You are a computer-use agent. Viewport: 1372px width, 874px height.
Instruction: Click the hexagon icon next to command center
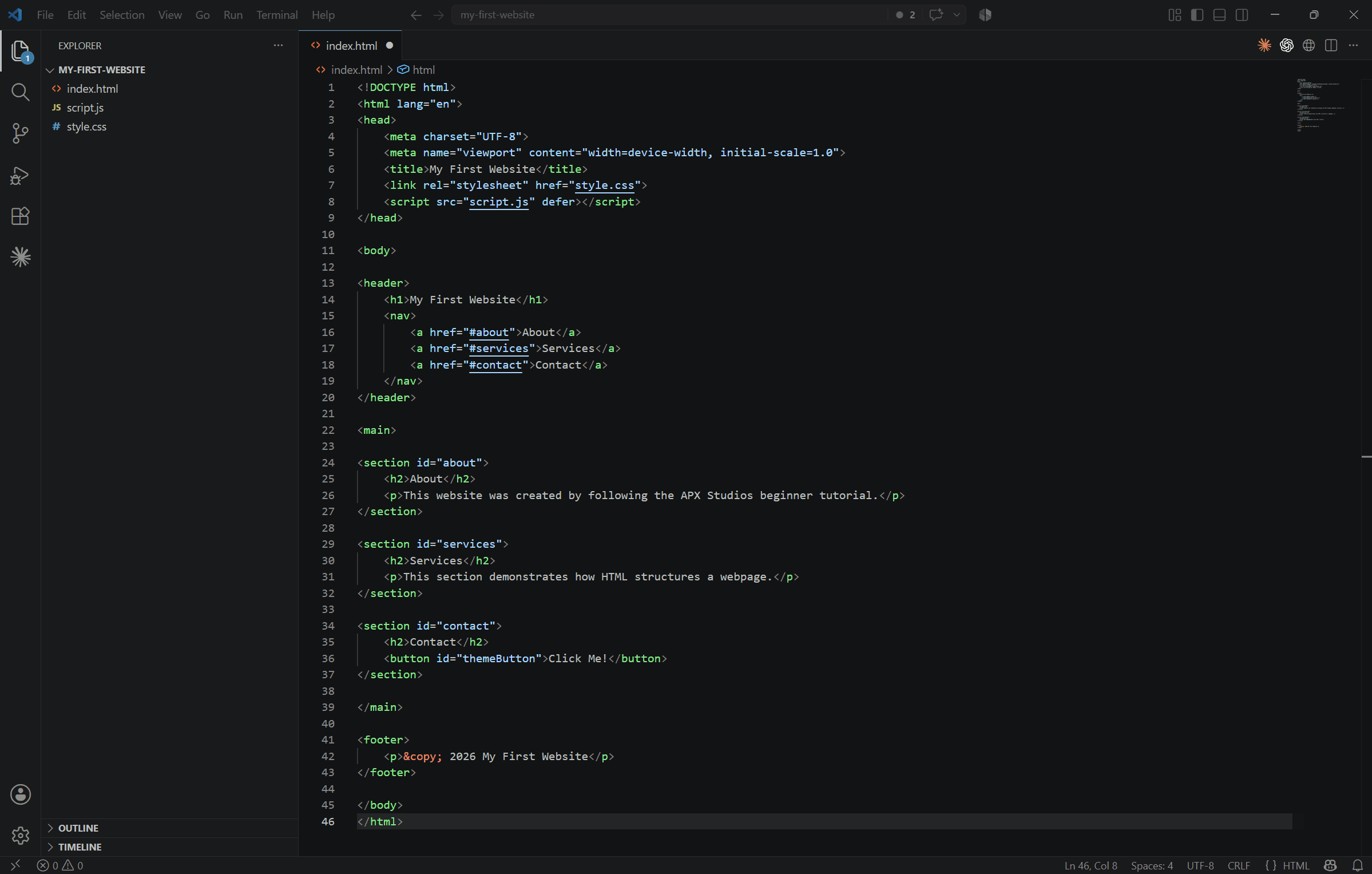coord(985,15)
